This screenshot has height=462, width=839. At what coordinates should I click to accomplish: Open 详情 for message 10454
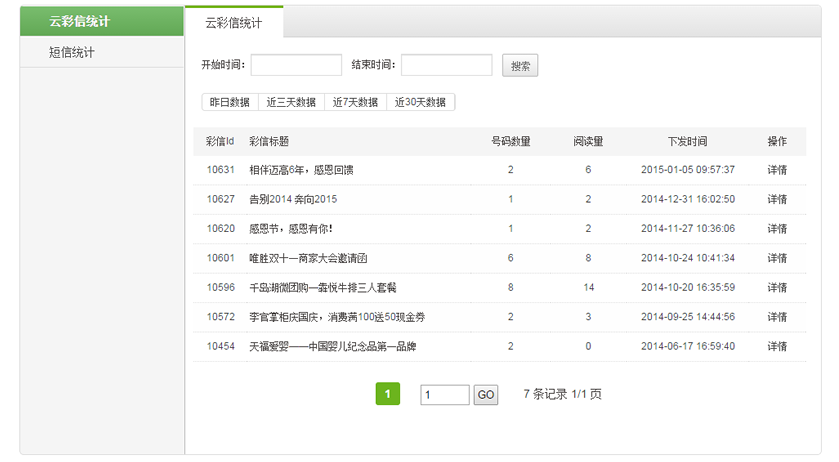click(x=777, y=346)
